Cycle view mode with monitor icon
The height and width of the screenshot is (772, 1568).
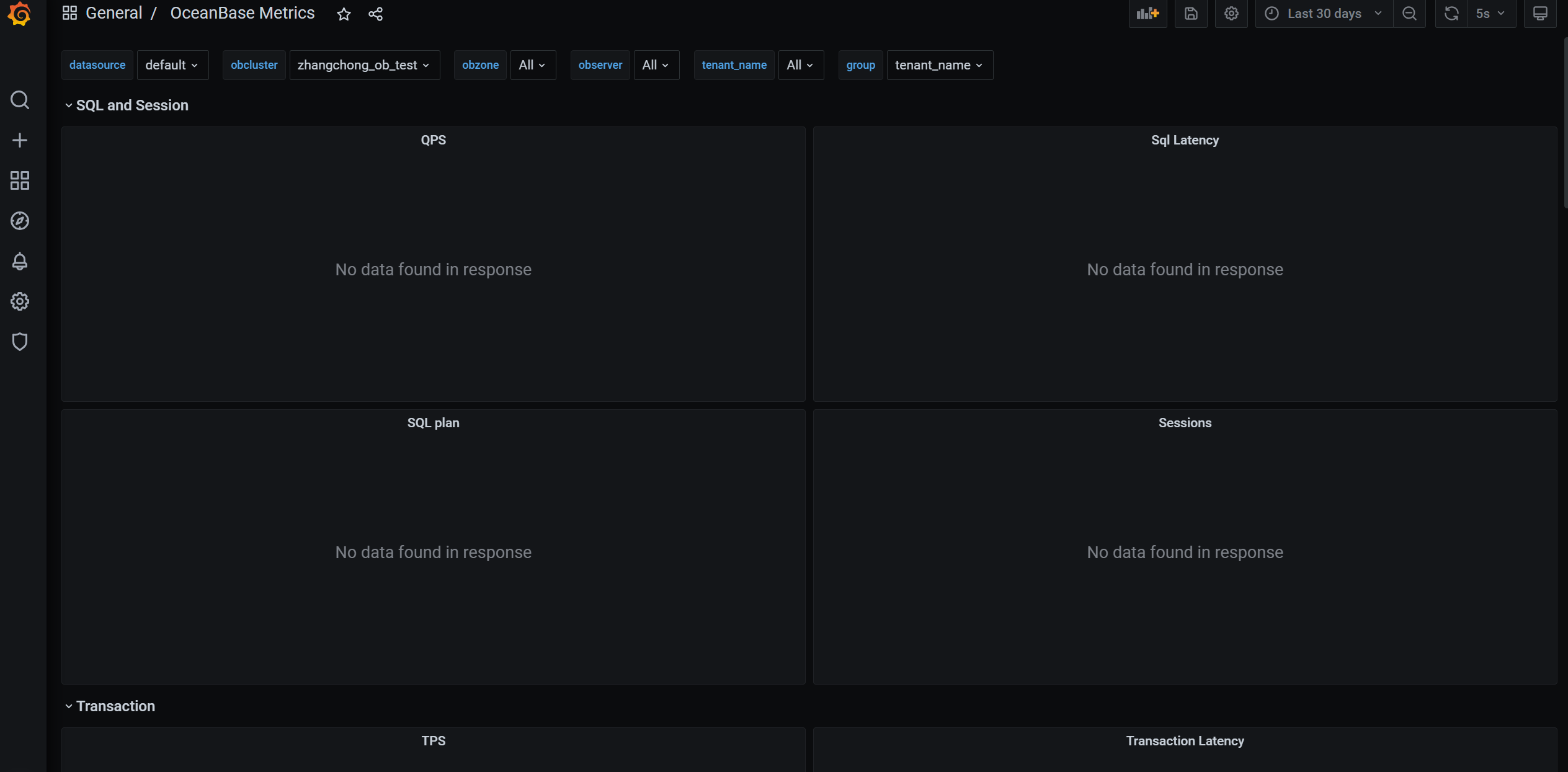click(x=1539, y=14)
